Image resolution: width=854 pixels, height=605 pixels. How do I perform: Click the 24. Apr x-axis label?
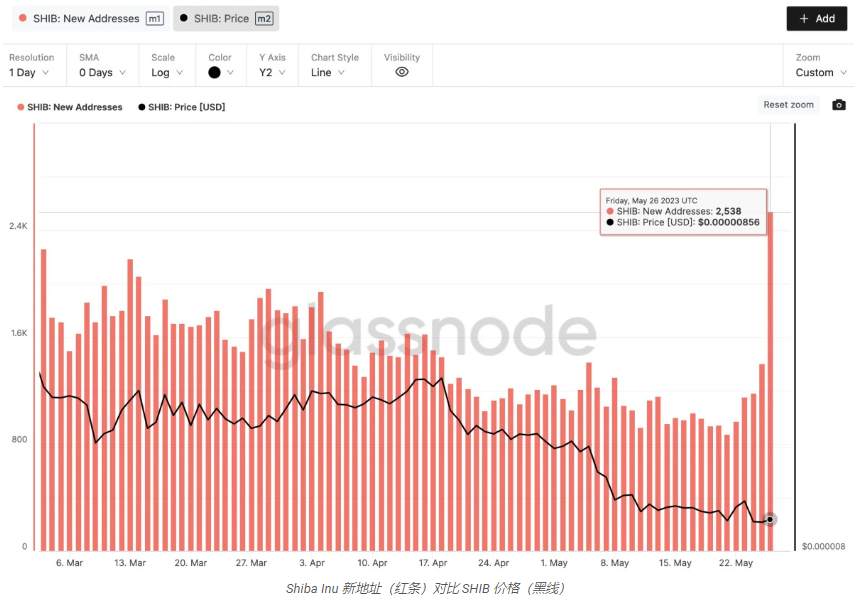[x=493, y=563]
